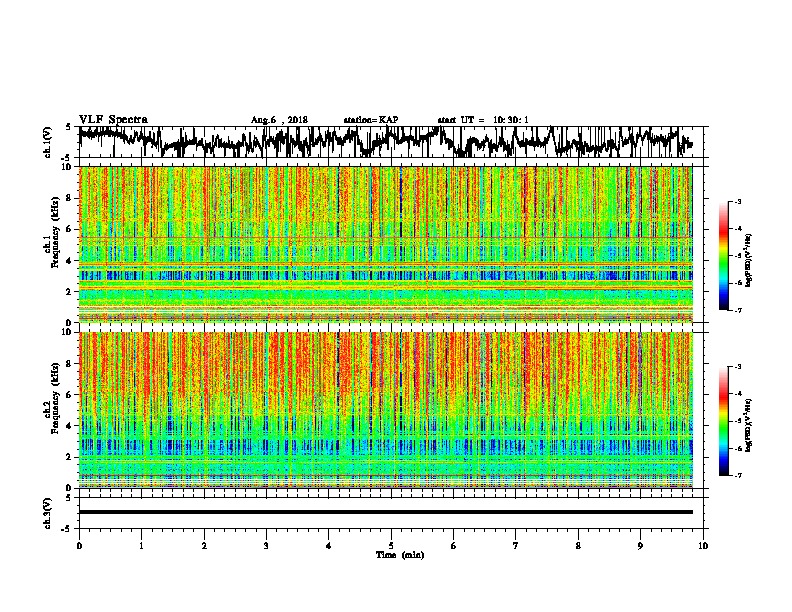Click the "Time (min)" axis title

[x=400, y=555]
